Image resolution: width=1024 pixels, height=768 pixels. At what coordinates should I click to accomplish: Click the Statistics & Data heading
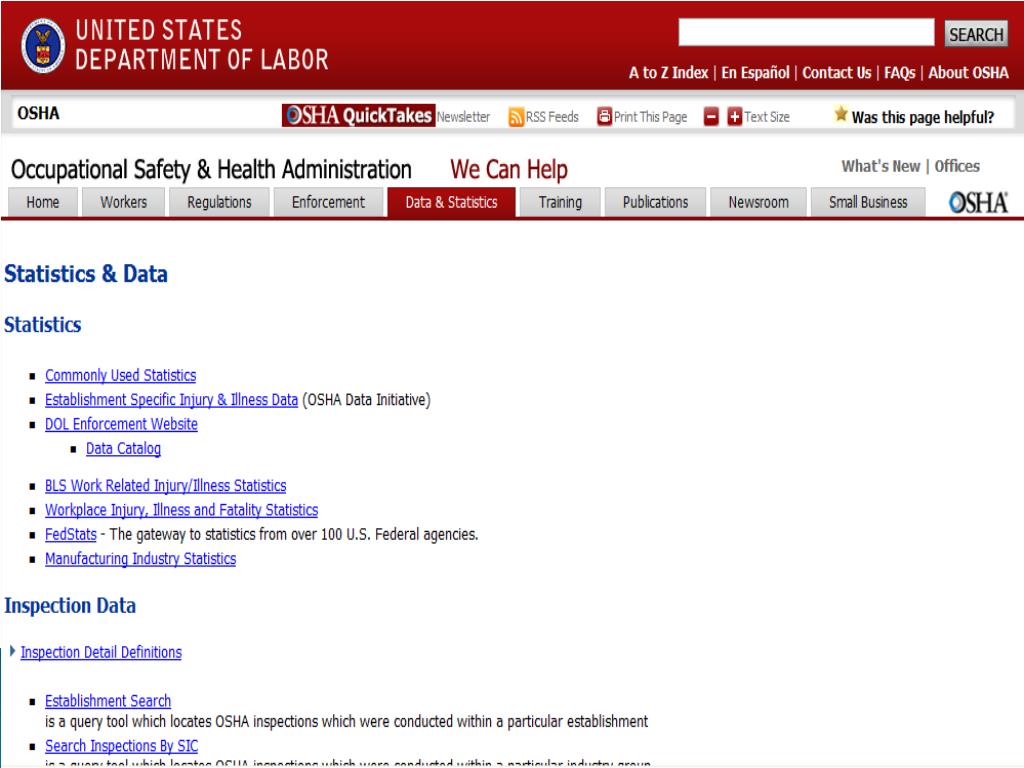86,274
